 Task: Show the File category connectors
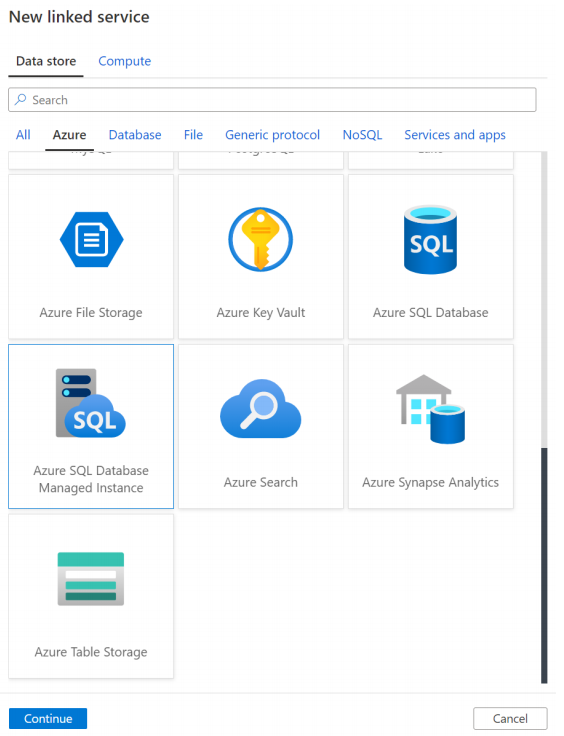[193, 135]
